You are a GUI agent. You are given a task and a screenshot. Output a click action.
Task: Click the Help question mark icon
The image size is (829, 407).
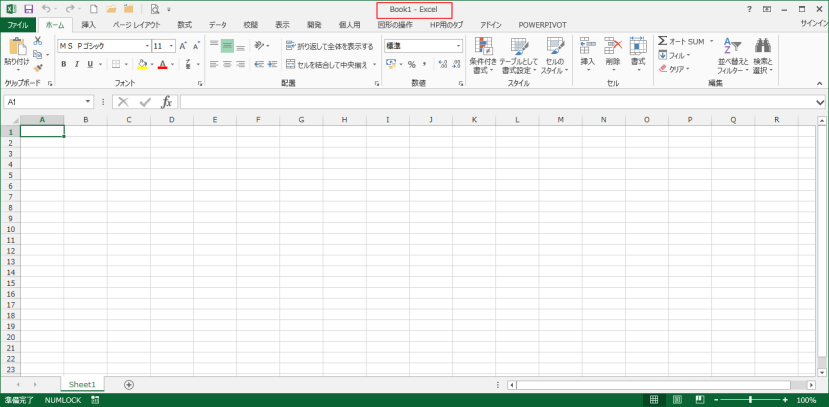pos(749,9)
